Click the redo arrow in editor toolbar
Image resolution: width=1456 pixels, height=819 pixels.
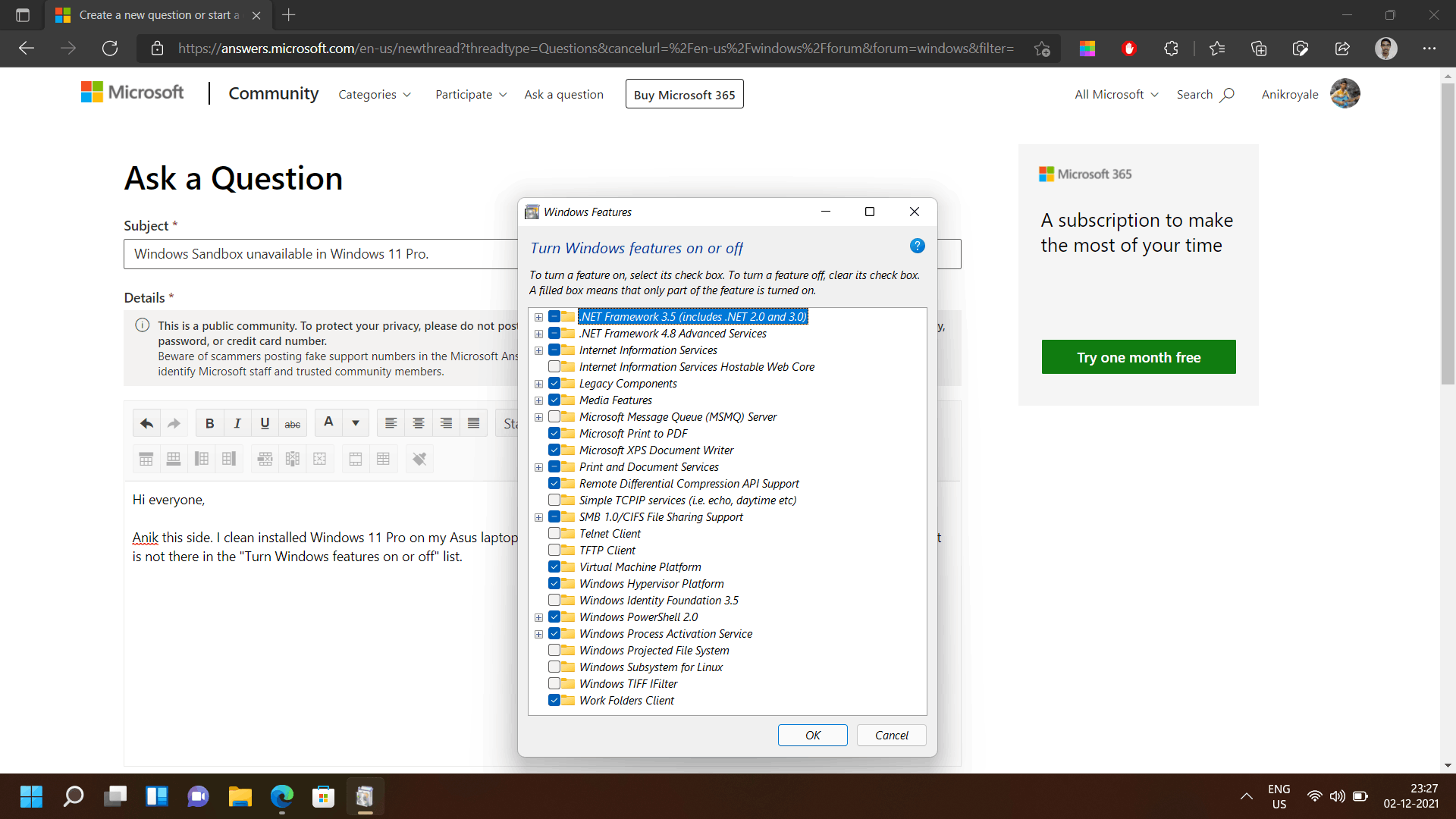pyautogui.click(x=174, y=423)
